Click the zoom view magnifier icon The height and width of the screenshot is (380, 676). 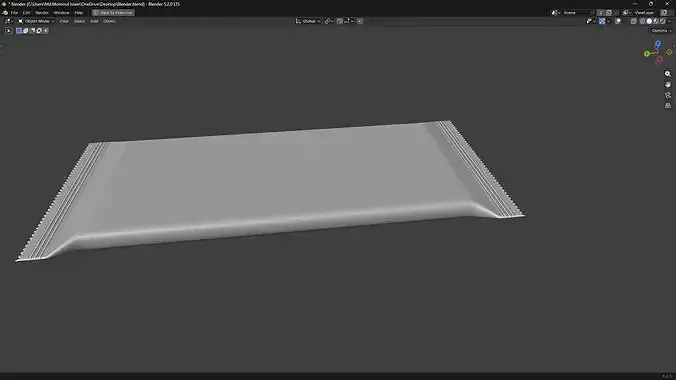668,74
